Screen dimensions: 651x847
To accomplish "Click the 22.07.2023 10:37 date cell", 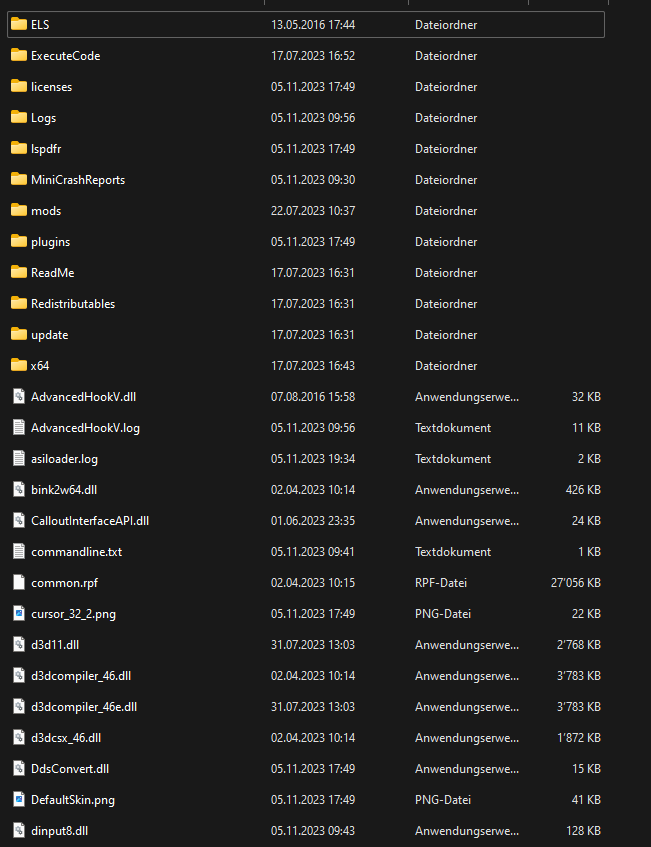I will coord(313,211).
